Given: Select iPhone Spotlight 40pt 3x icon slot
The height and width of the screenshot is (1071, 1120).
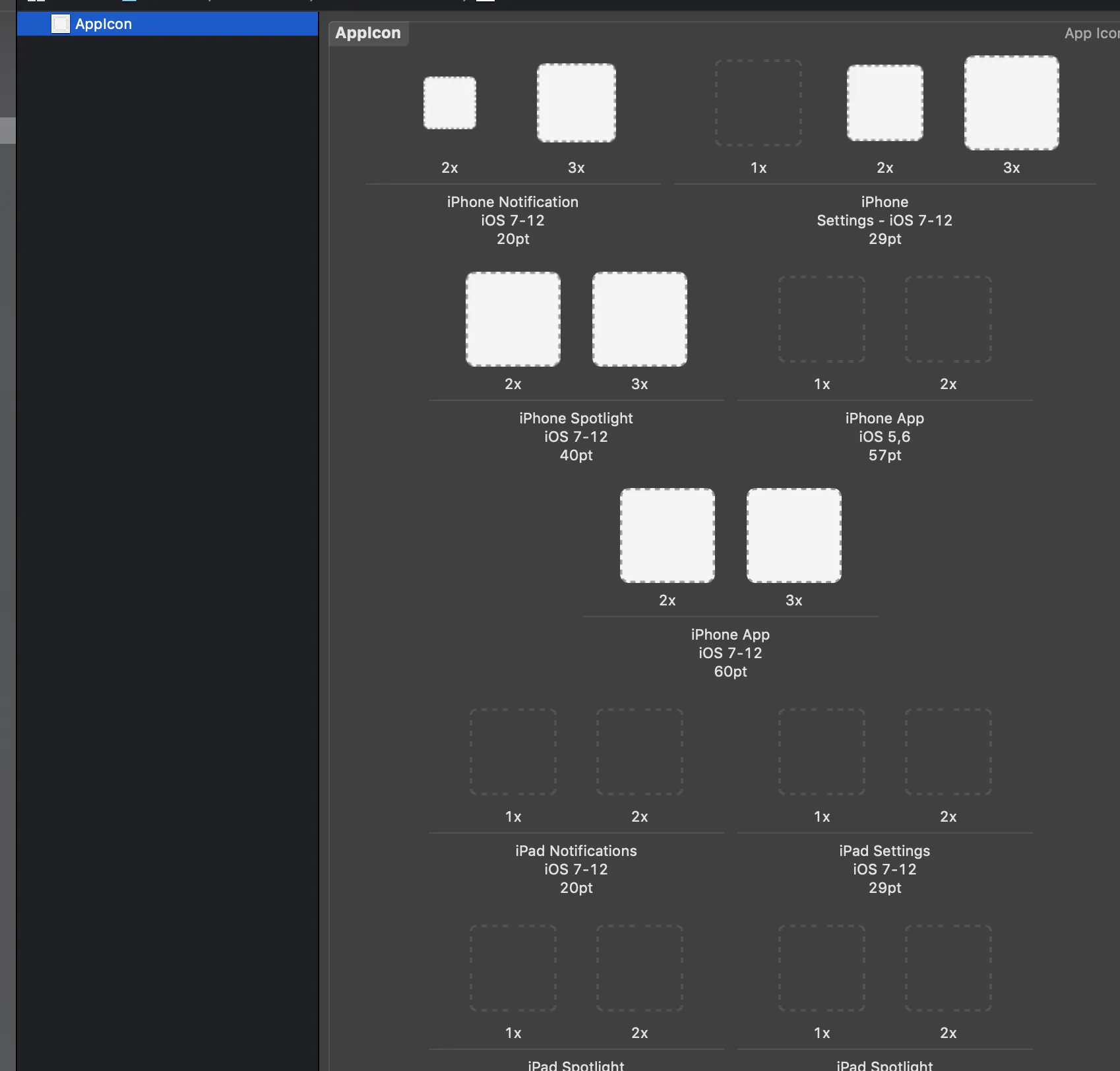Looking at the screenshot, I should (x=640, y=319).
